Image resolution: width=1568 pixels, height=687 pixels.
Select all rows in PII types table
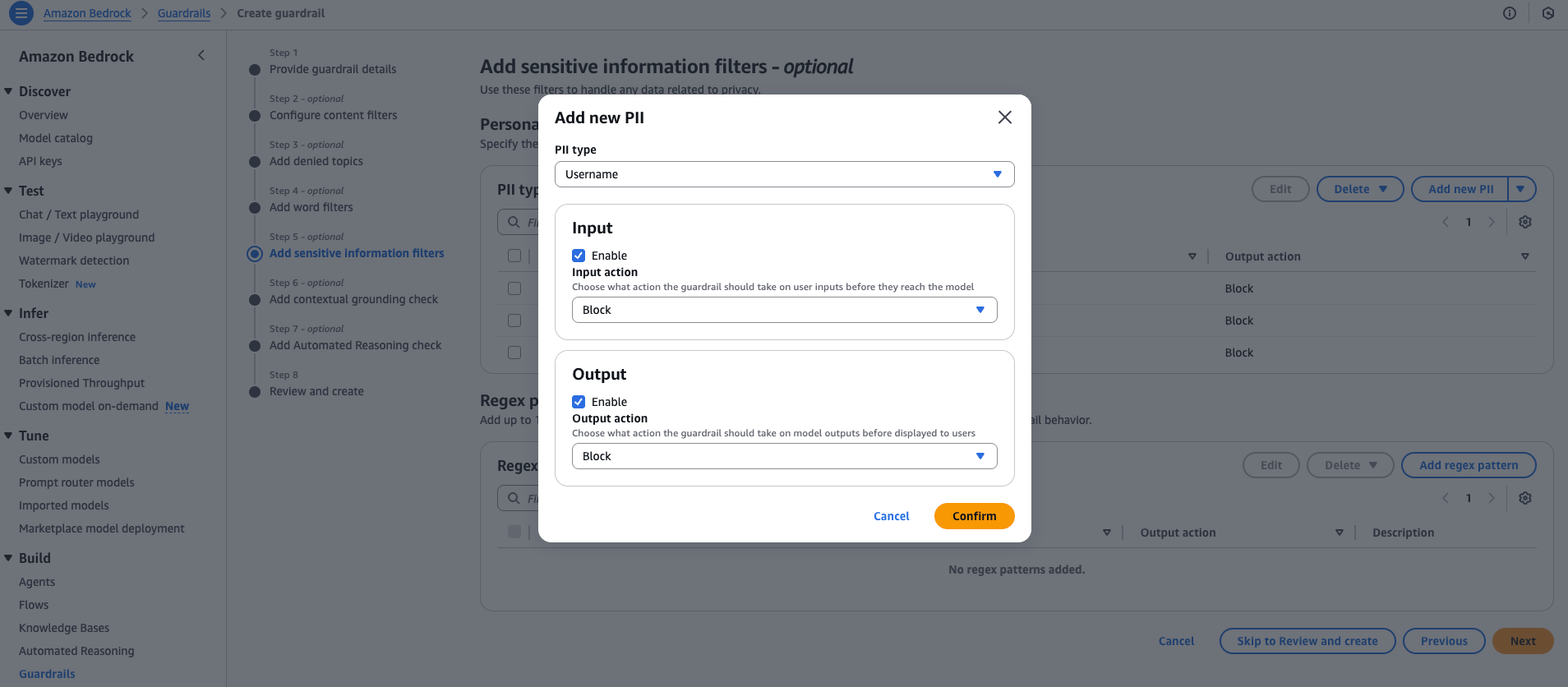click(x=514, y=256)
